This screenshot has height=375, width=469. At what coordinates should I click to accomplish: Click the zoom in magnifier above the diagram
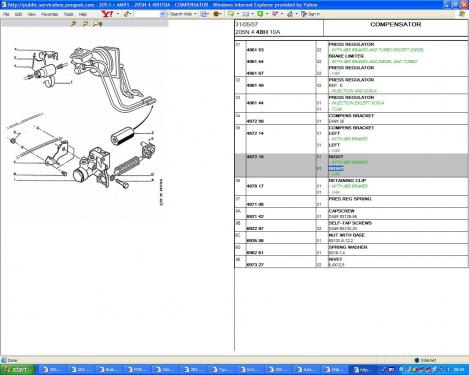(74, 23)
